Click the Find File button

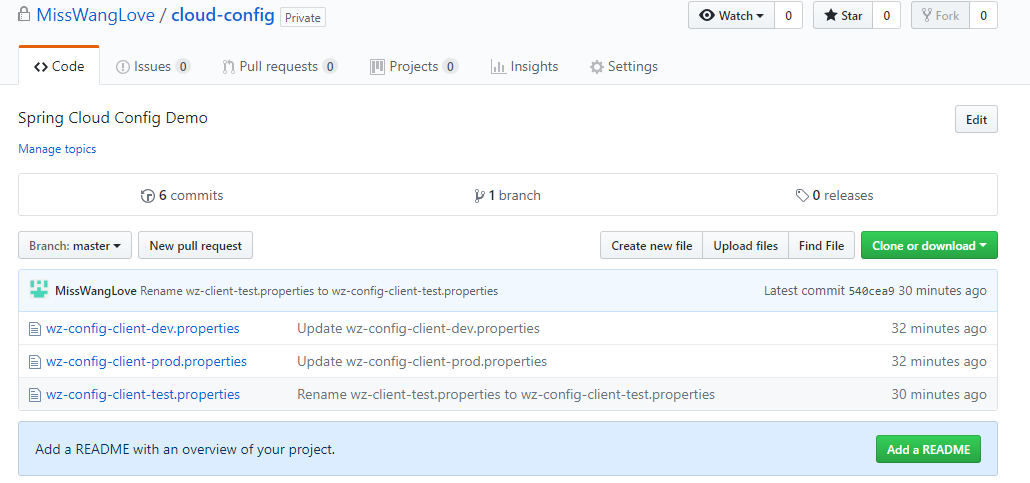[821, 246]
